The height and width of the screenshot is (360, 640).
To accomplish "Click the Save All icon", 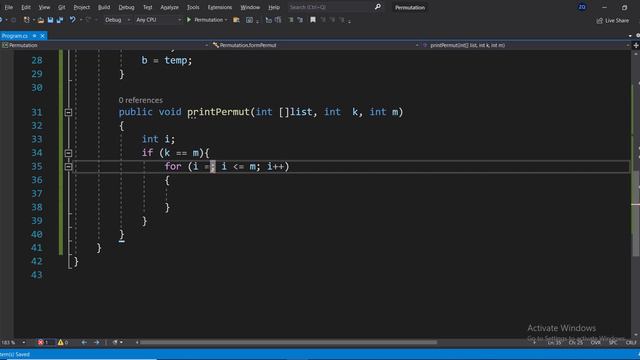I will coord(60,20).
